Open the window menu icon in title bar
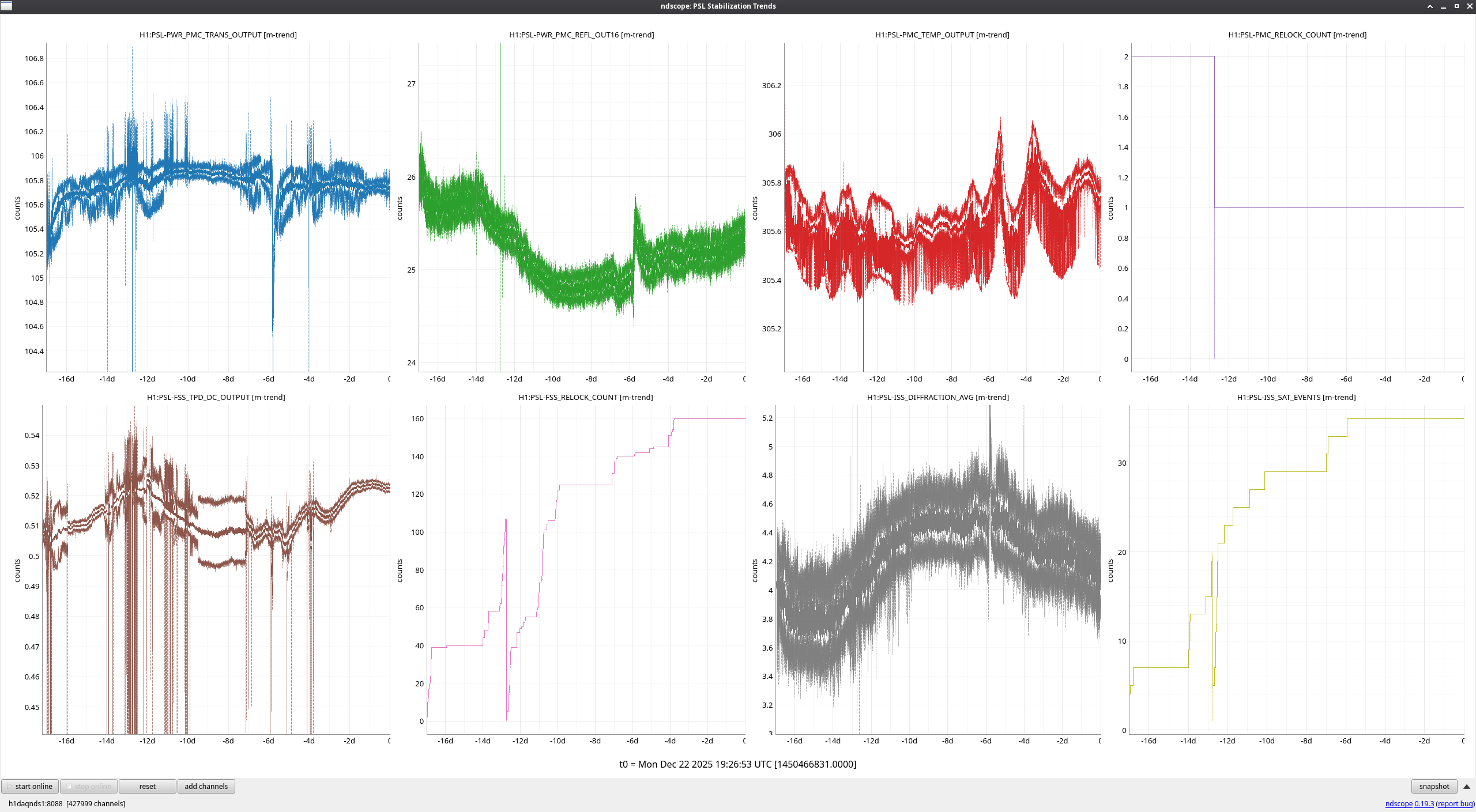This screenshot has height=812, width=1476. [6, 6]
